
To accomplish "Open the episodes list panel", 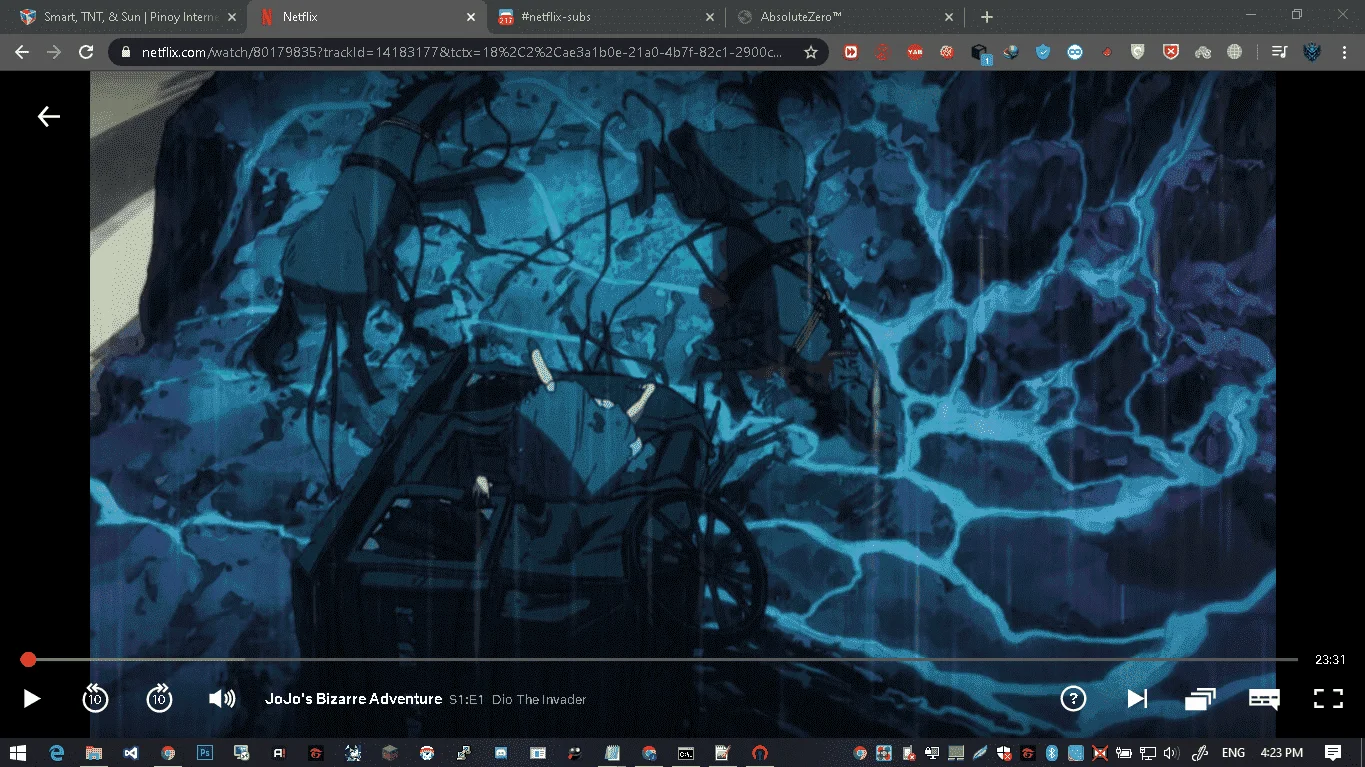I will pos(1200,699).
